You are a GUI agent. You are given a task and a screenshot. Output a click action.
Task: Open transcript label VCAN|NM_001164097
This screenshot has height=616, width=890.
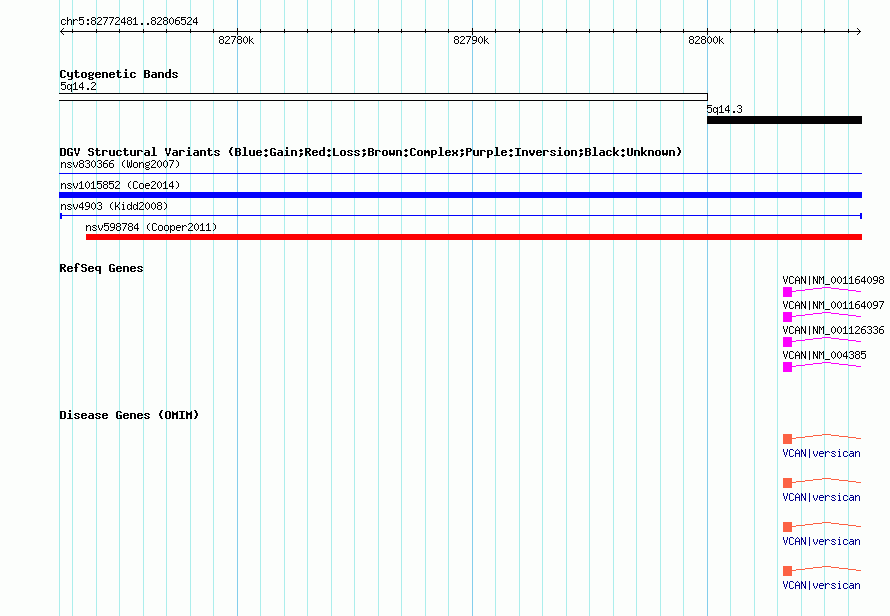pos(833,305)
